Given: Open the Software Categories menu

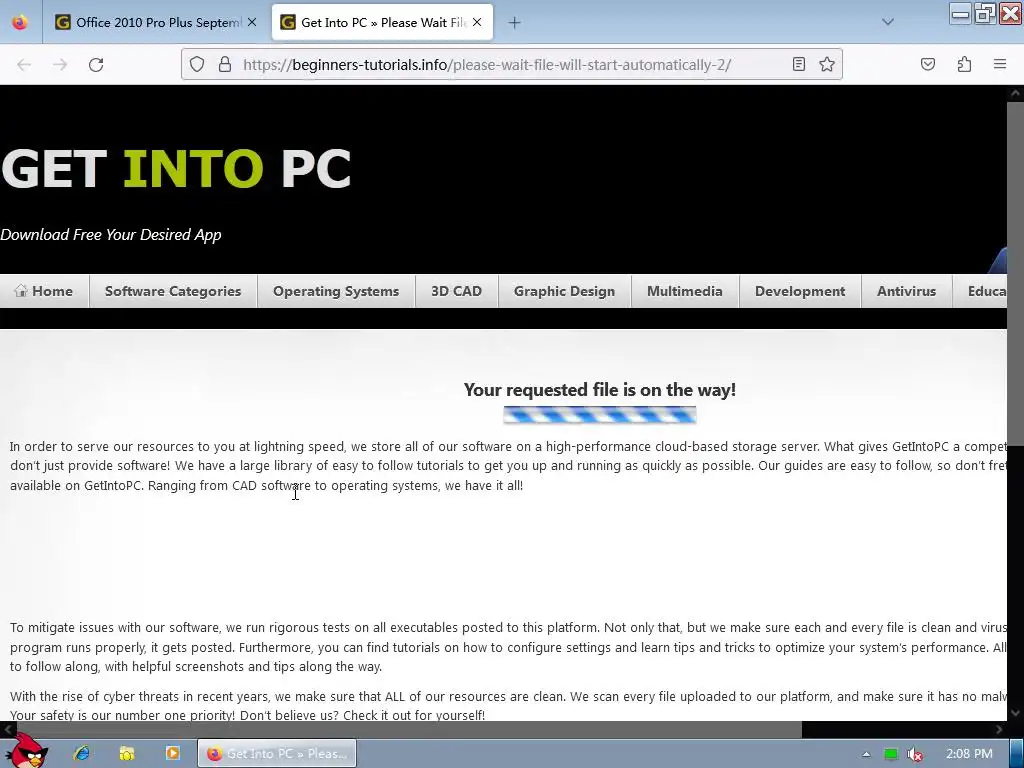Looking at the screenshot, I should pyautogui.click(x=173, y=291).
